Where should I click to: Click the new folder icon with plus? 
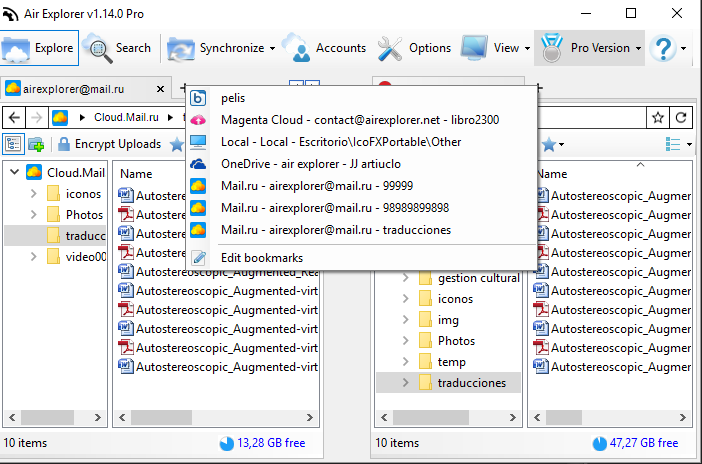(36, 144)
